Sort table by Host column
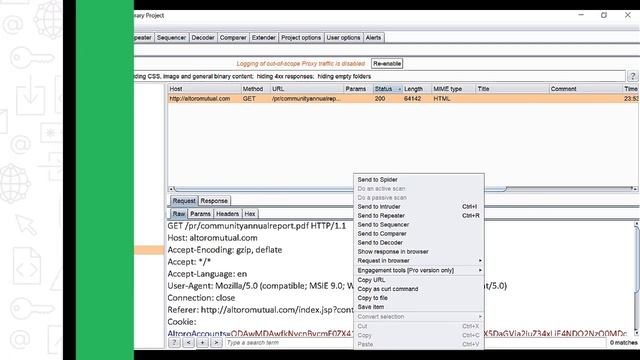 coord(204,89)
